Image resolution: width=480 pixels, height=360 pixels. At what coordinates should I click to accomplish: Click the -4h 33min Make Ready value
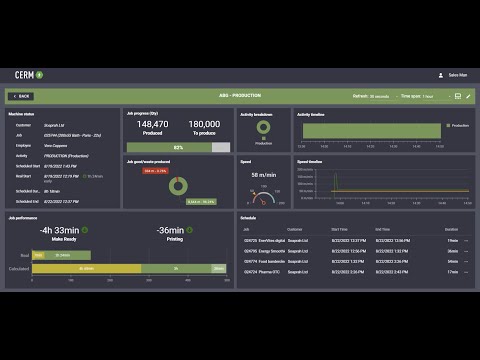point(60,230)
